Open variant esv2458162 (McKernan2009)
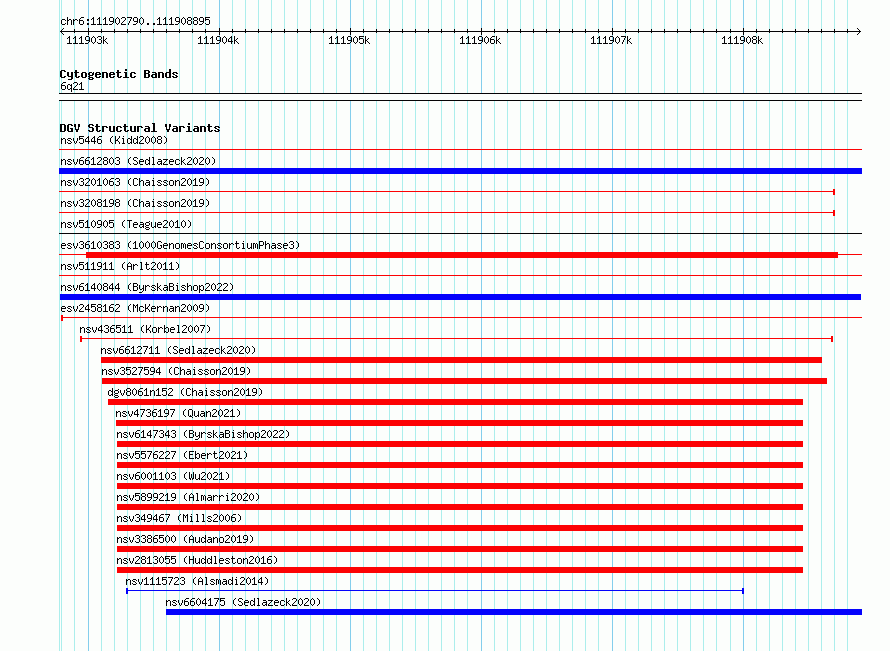Screen dimensions: 890x651 (135, 308)
